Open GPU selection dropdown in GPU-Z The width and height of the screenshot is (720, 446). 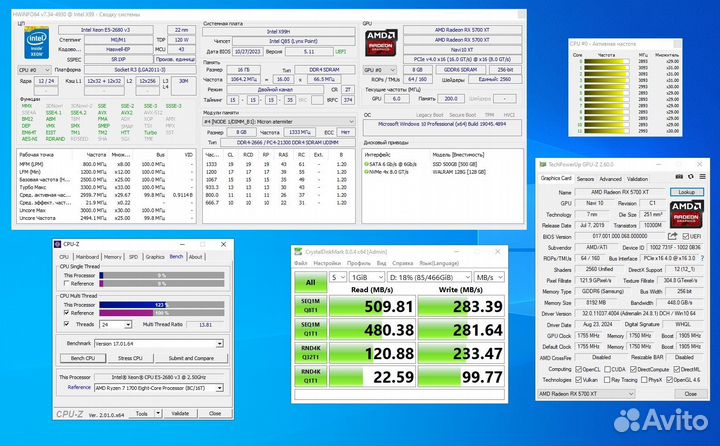pyautogui.click(x=586, y=394)
